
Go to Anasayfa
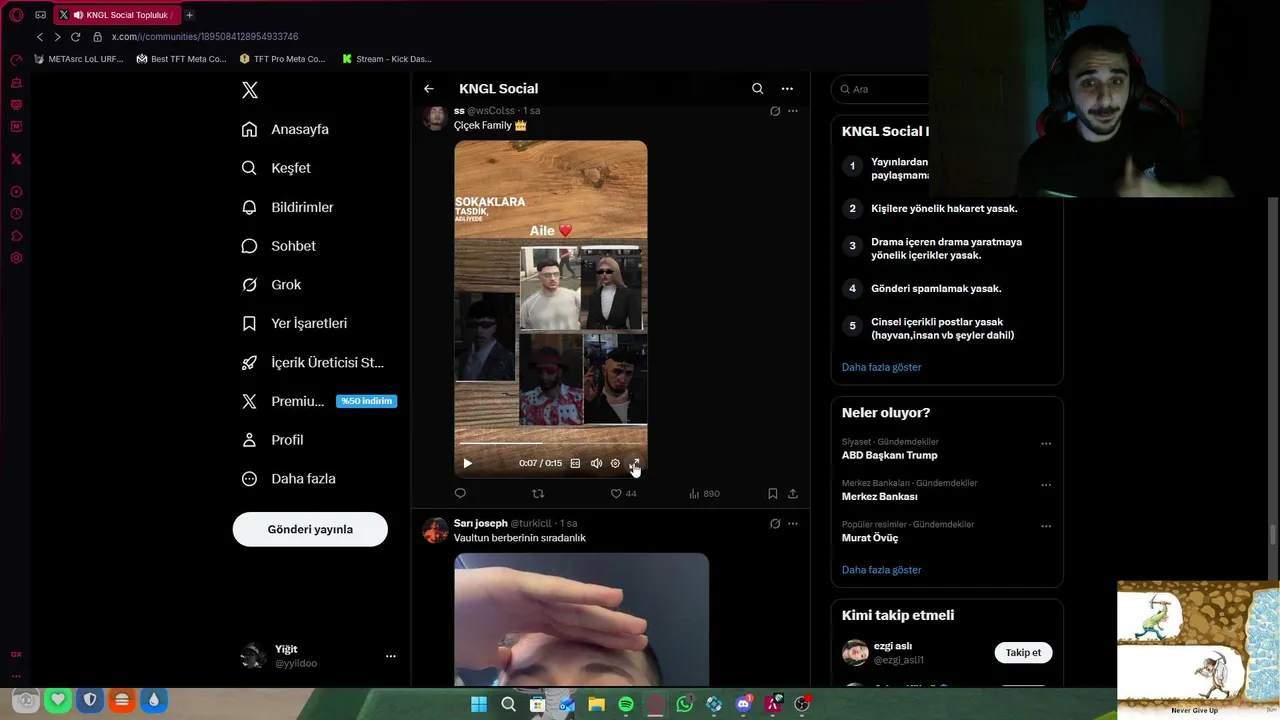tap(285, 129)
